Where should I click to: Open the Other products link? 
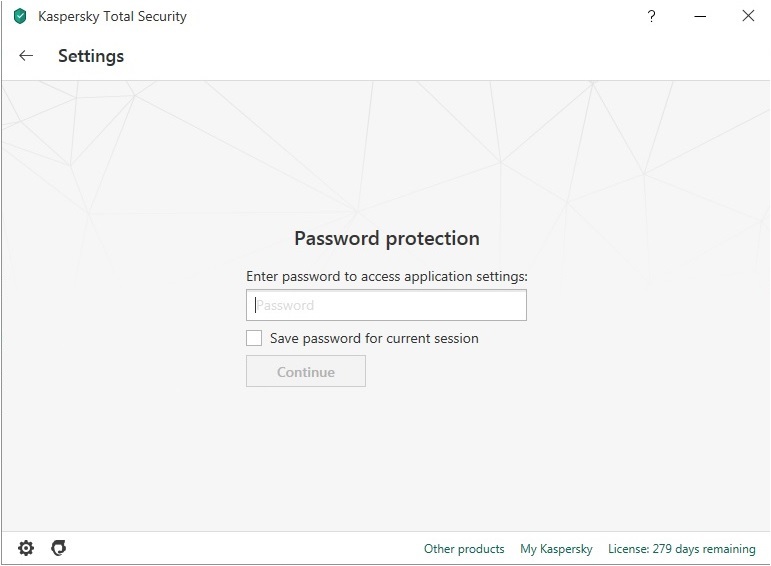[464, 549]
